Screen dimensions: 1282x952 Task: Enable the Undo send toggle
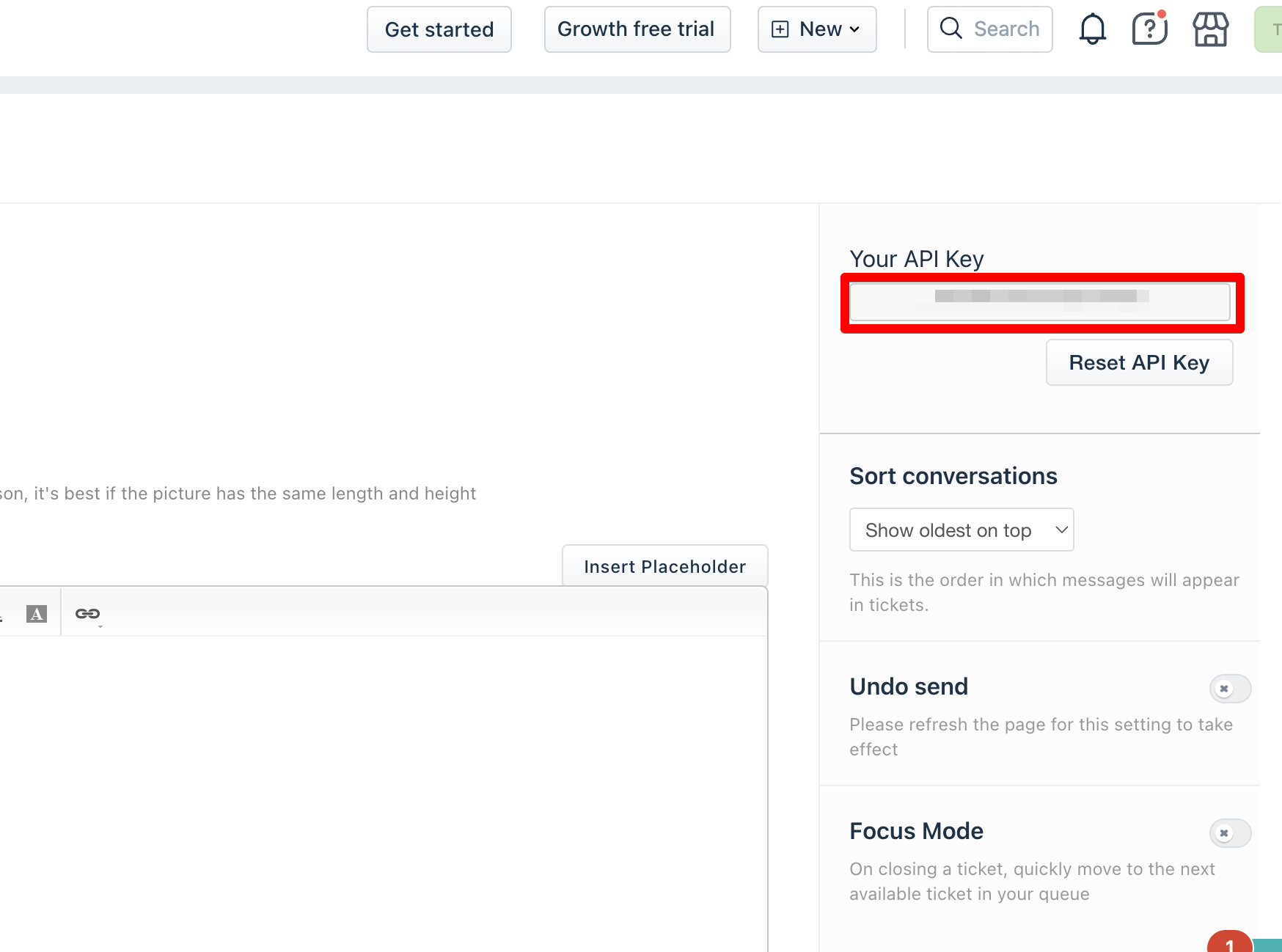click(1229, 689)
